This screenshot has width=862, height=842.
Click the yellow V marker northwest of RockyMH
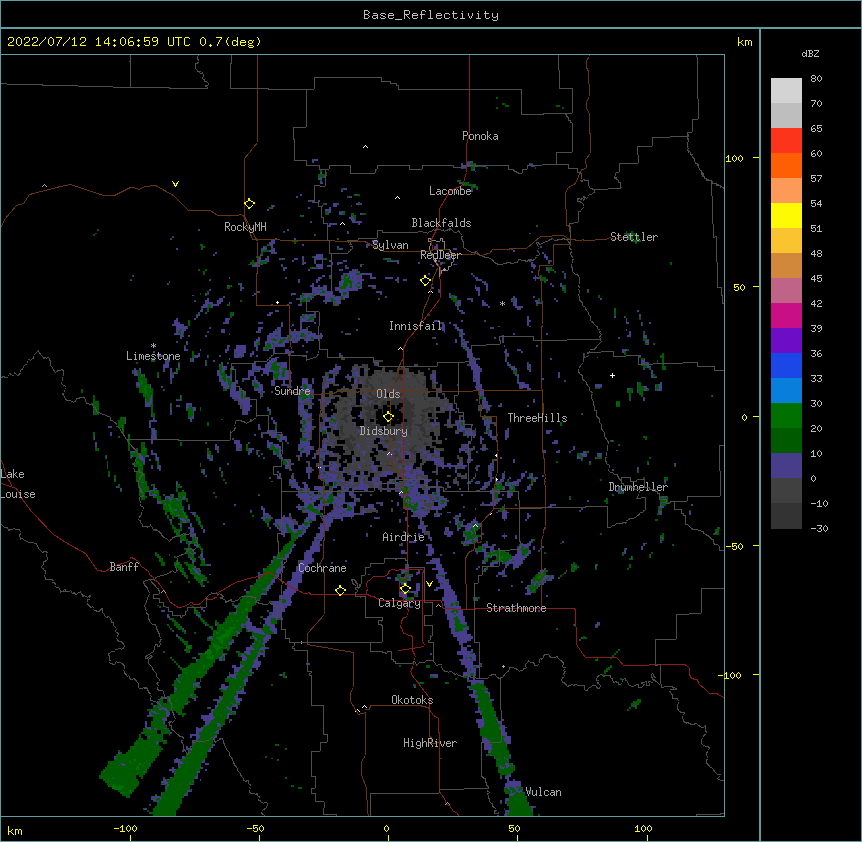(x=175, y=184)
